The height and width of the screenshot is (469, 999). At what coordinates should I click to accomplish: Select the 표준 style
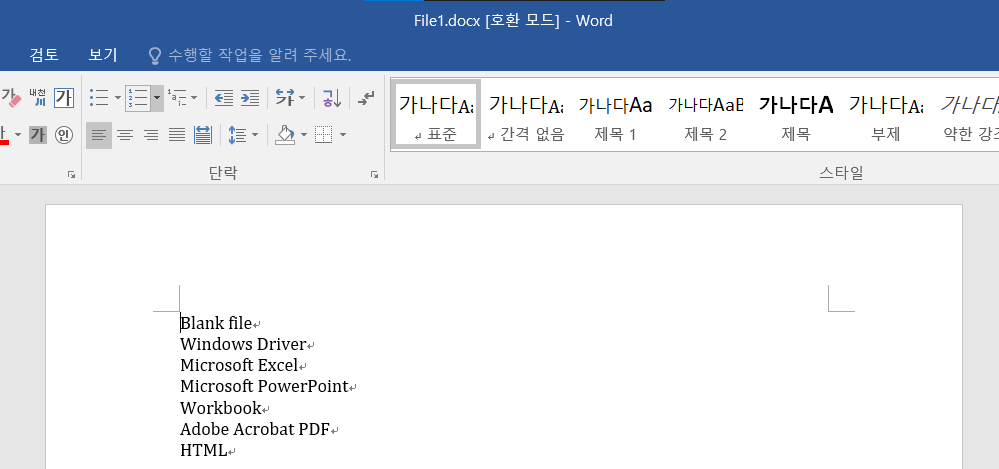tap(436, 115)
